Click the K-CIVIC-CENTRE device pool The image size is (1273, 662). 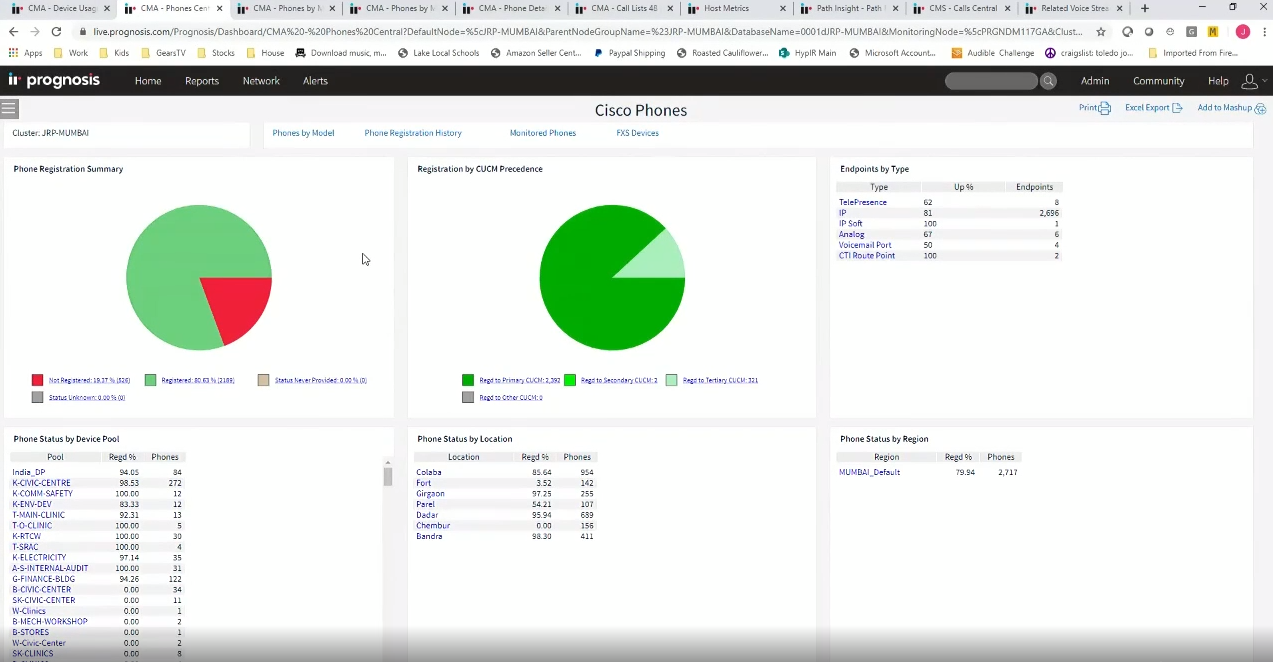[x=41, y=483]
